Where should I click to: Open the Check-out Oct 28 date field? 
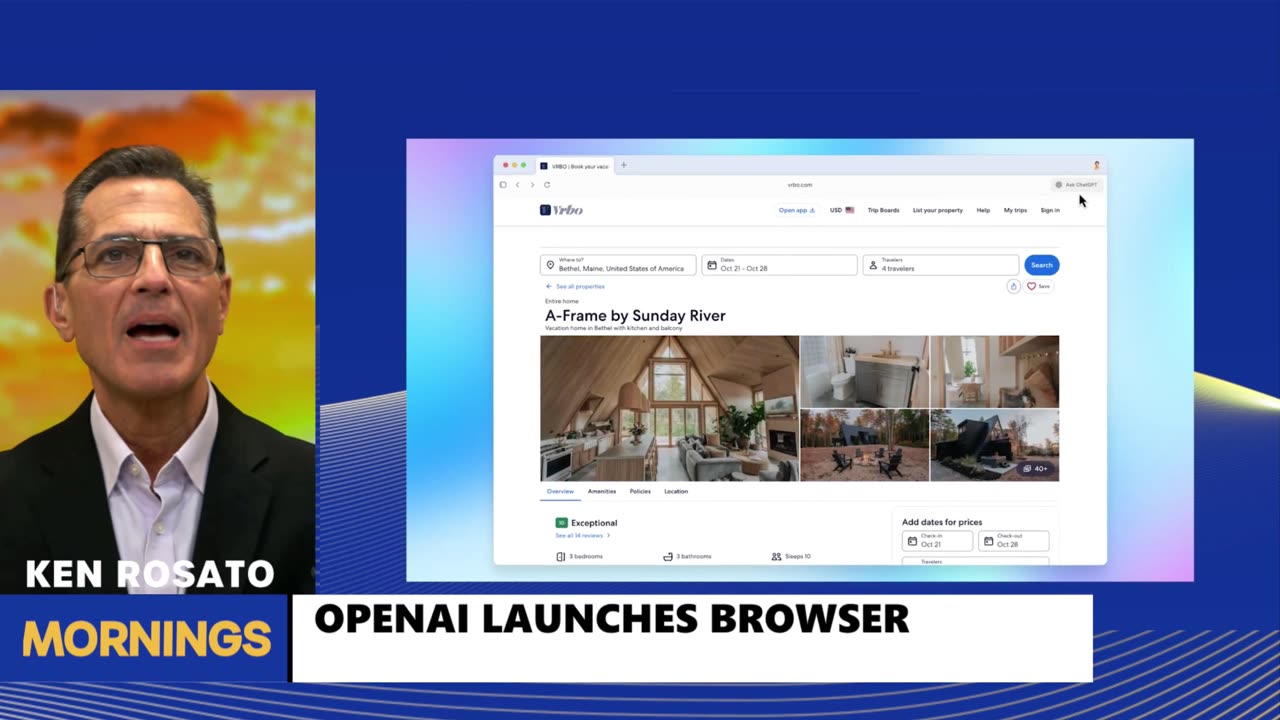click(1013, 541)
